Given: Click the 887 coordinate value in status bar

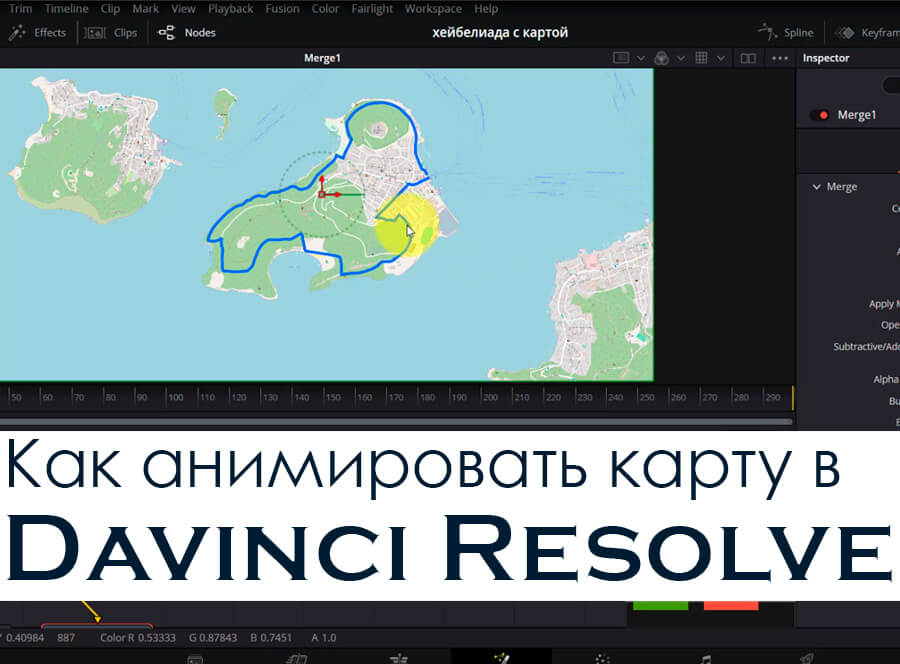Looking at the screenshot, I should pos(66,638).
